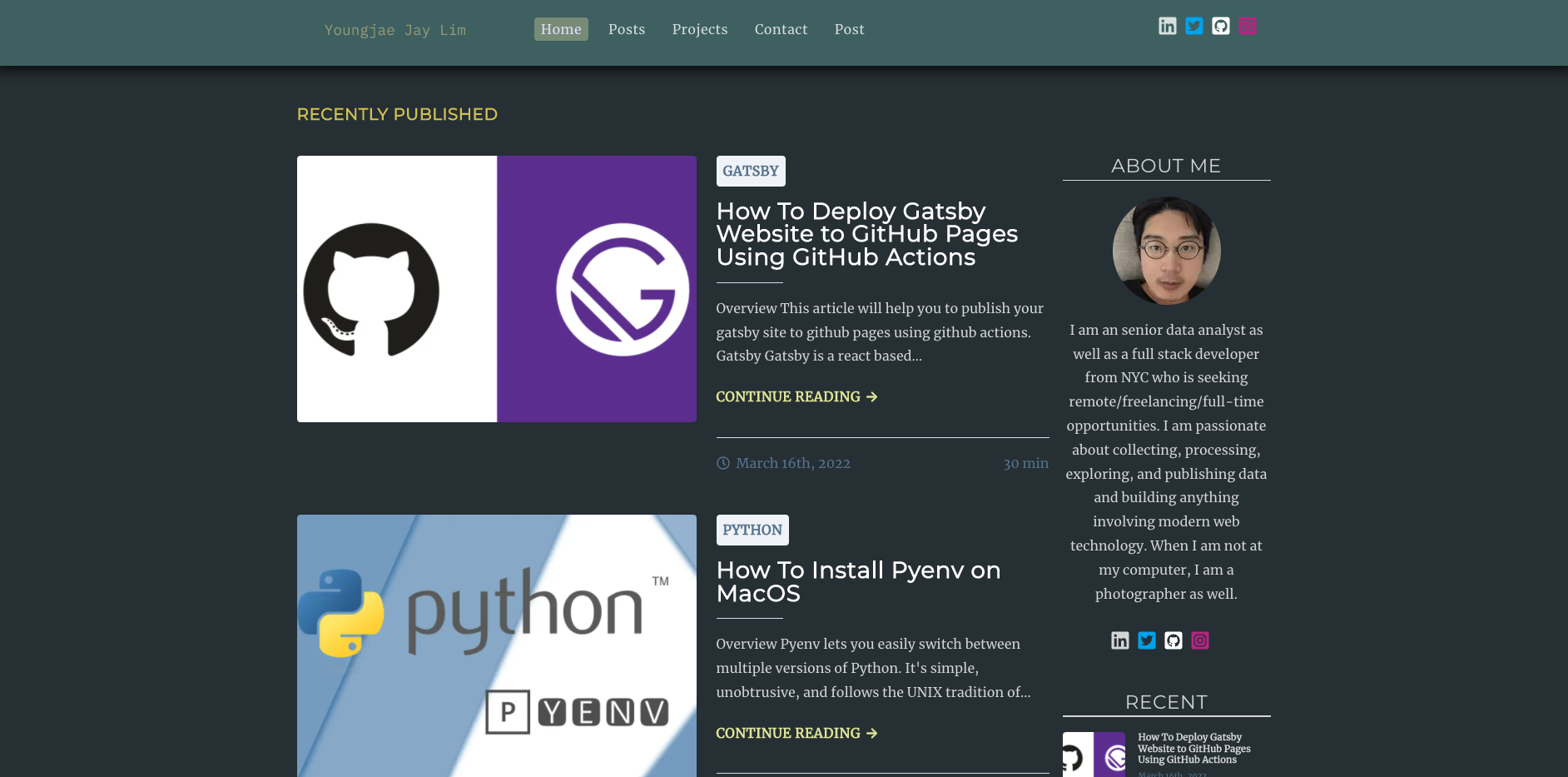Click the Youngjae Jay Lim site title
This screenshot has width=1568, height=777.
394,30
